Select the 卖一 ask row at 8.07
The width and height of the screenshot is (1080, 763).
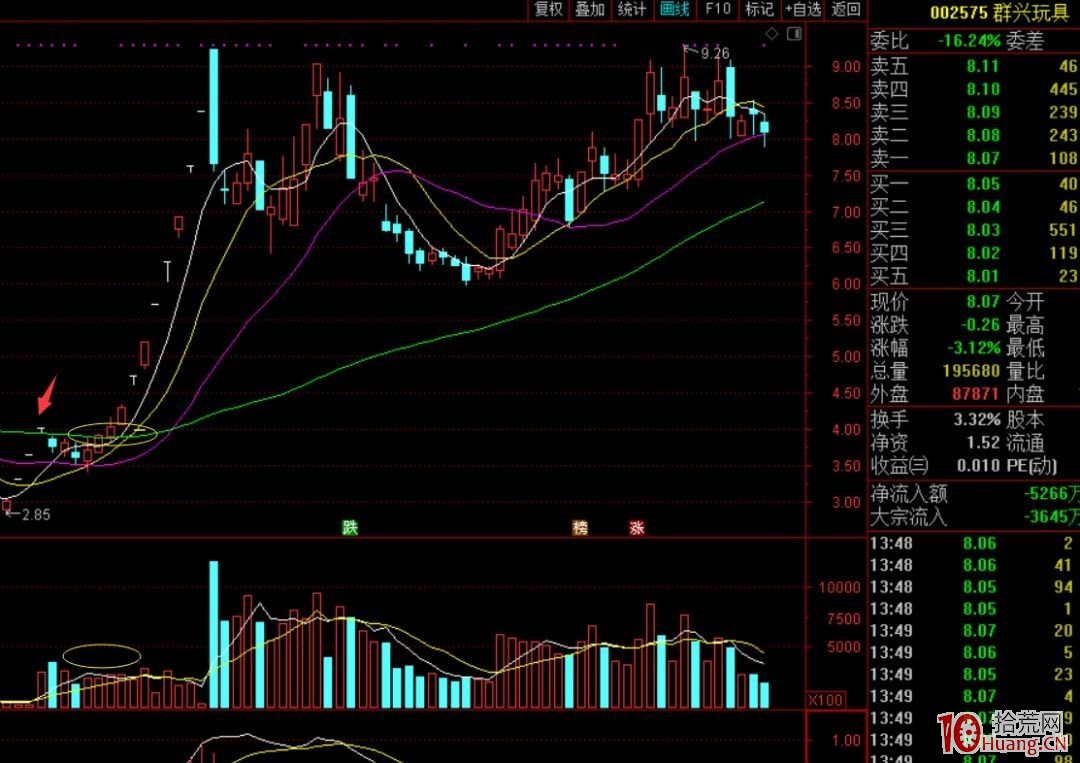(973, 158)
